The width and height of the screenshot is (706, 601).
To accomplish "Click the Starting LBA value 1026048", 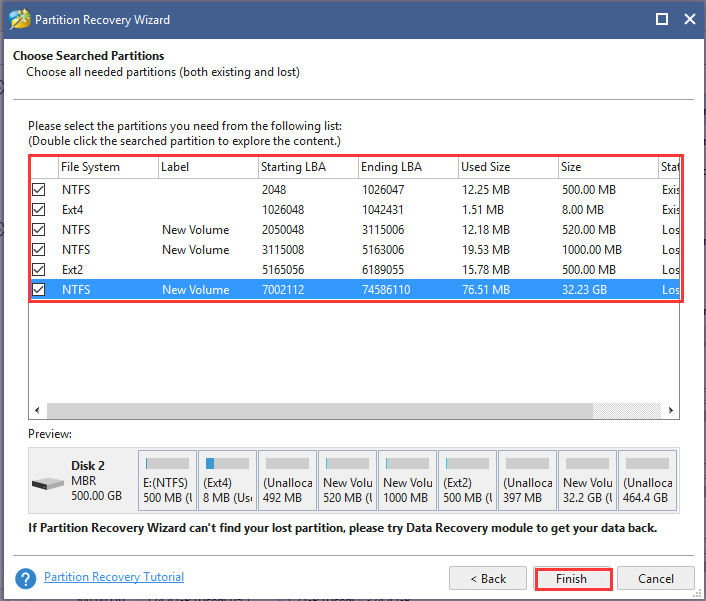I will pos(283,210).
